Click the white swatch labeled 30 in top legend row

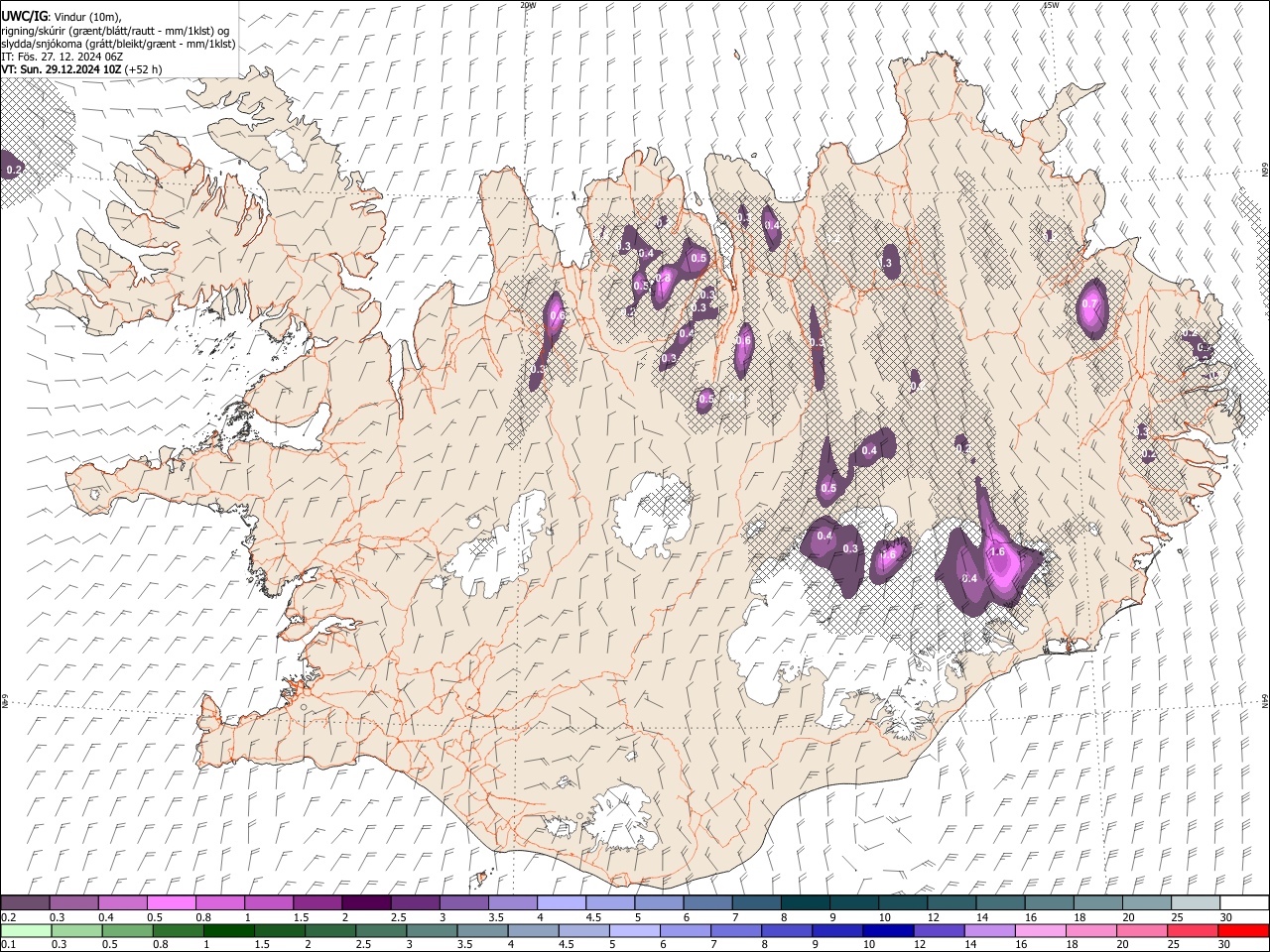tap(1244, 903)
